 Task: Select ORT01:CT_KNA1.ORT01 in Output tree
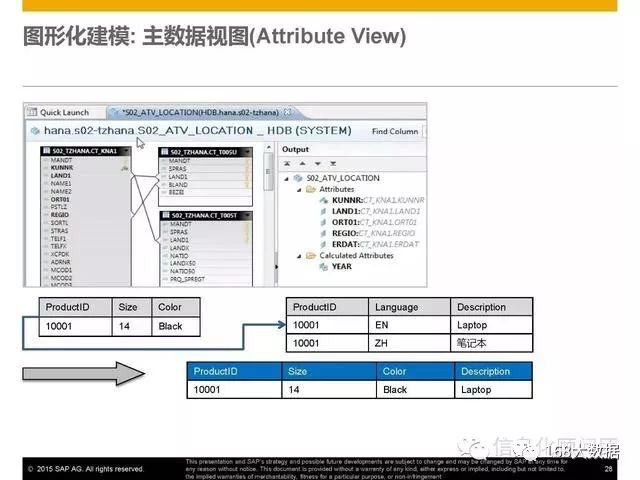click(374, 222)
